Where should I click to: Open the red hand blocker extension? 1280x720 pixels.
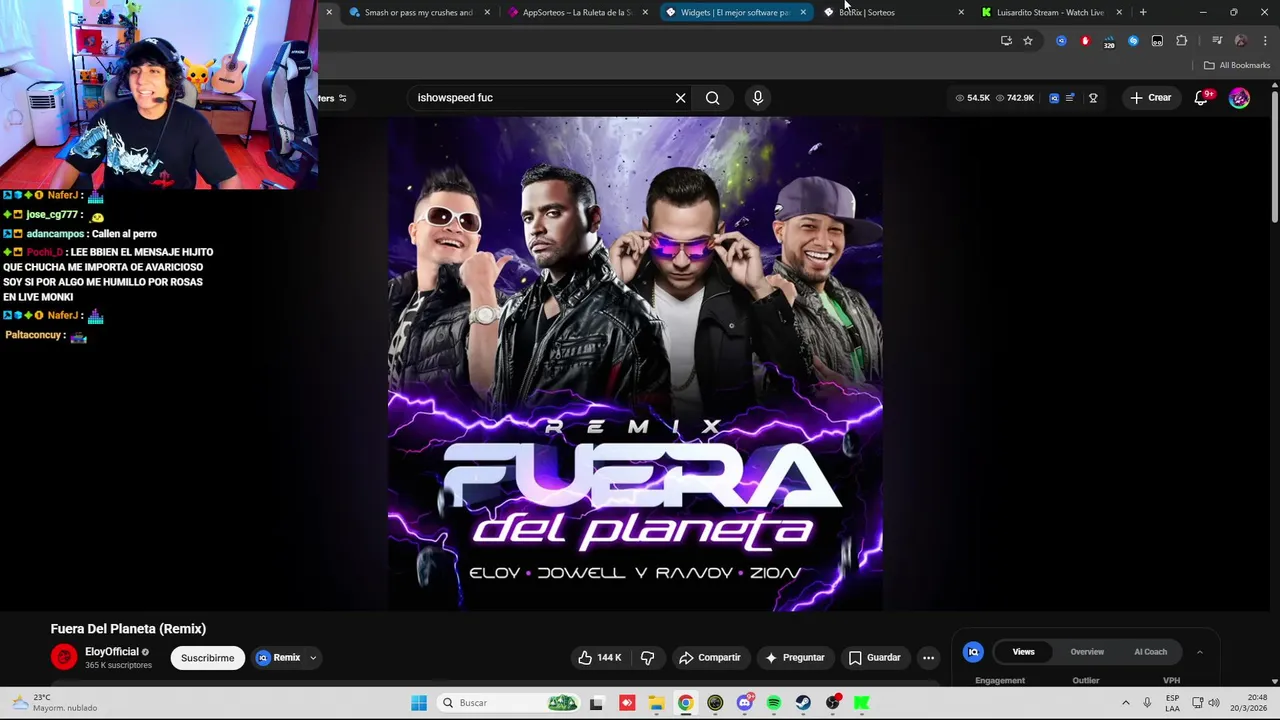[1085, 41]
